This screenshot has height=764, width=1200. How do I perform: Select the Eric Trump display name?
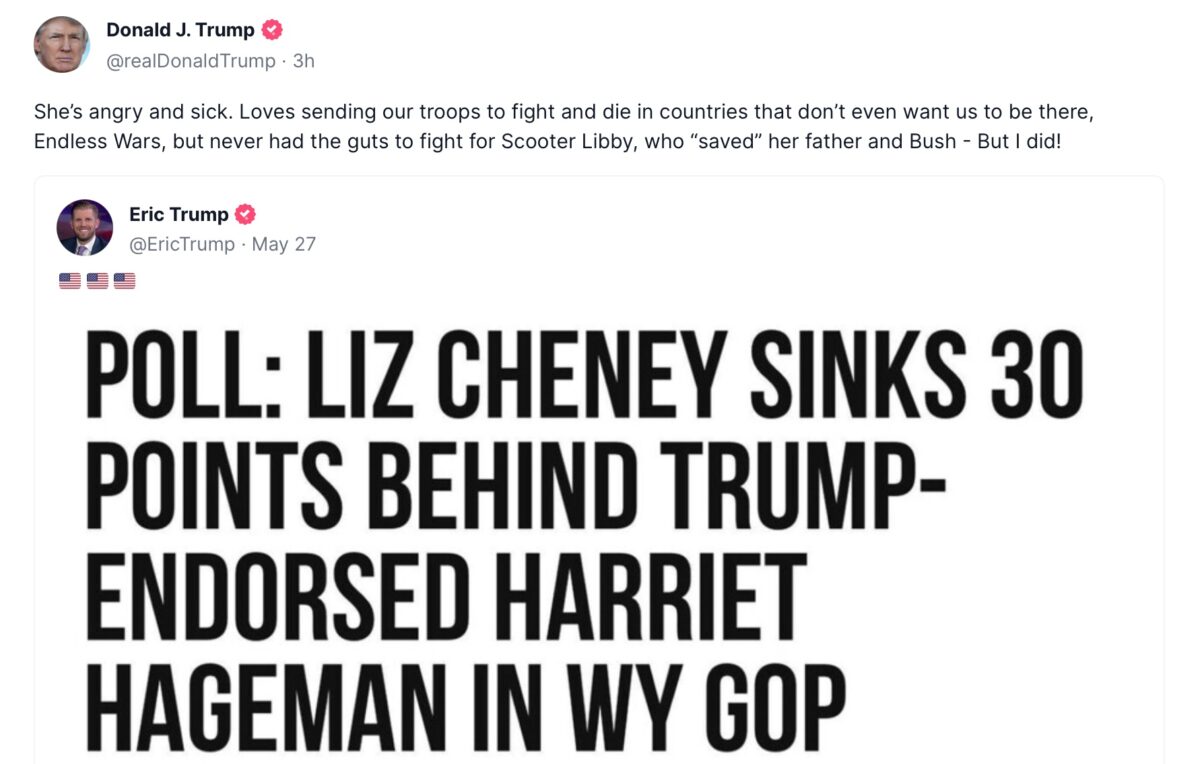tap(179, 214)
